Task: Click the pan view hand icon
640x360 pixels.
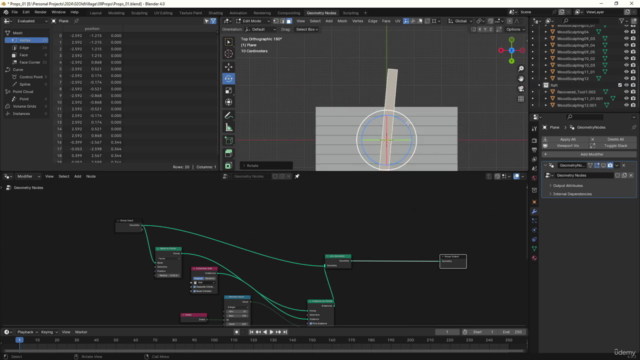Action: 521,78
